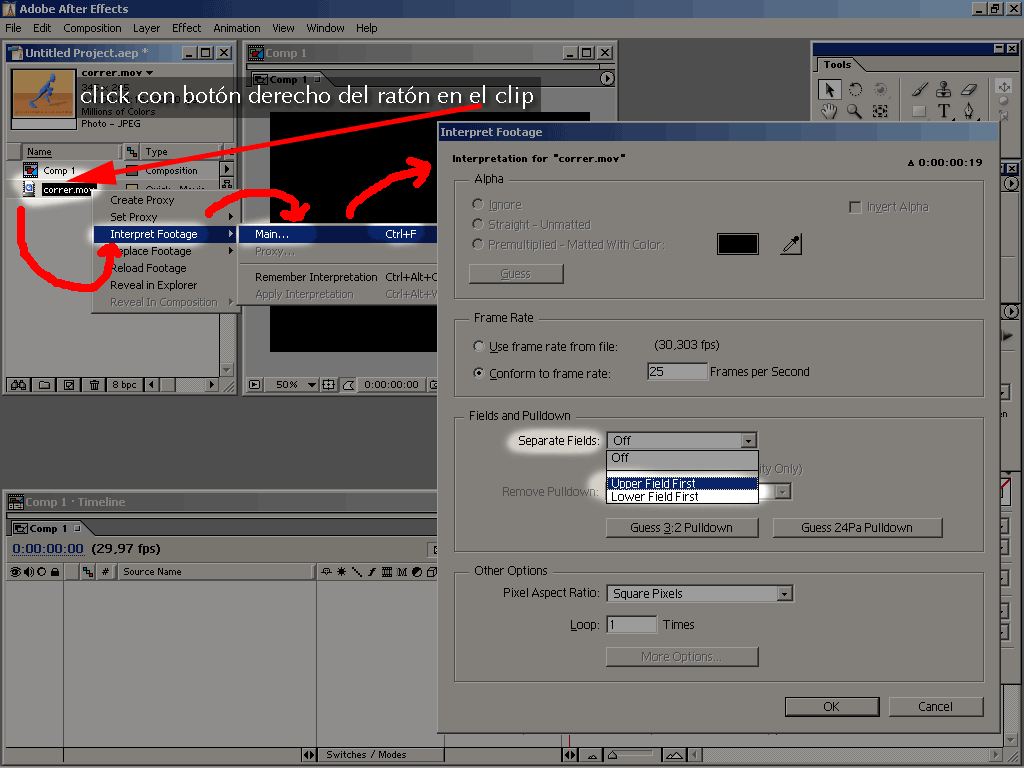Choose Off in the Separate Fields list
The height and width of the screenshot is (768, 1024).
682,458
